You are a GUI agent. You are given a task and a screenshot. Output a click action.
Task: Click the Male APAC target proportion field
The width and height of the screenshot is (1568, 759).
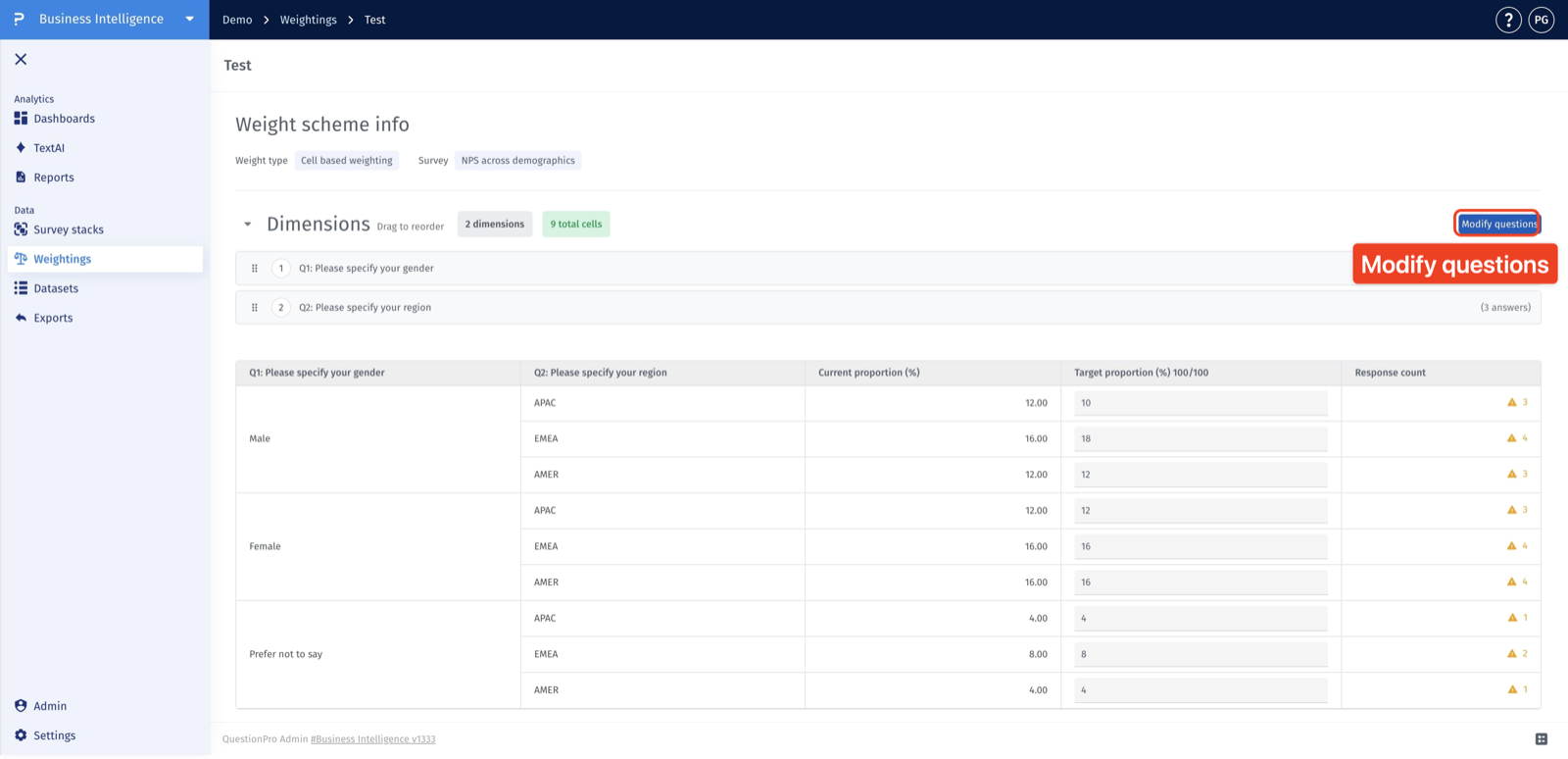(x=1200, y=403)
